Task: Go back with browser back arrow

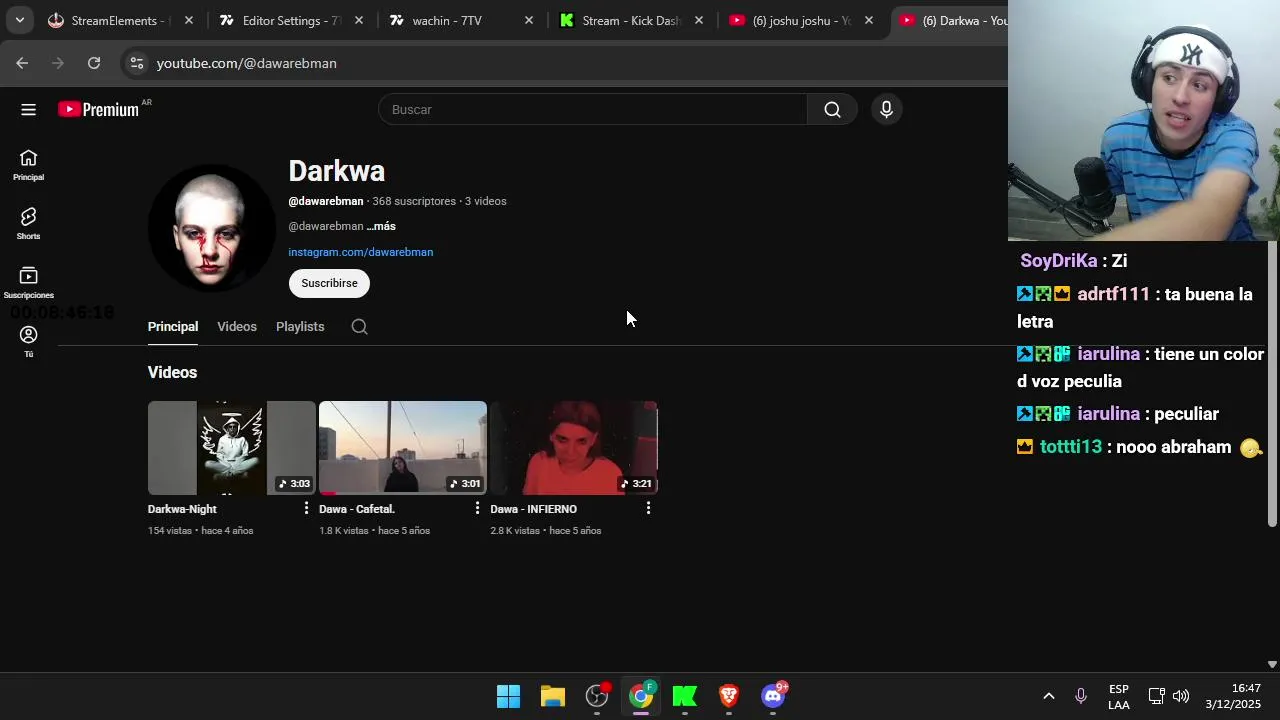Action: tap(22, 63)
